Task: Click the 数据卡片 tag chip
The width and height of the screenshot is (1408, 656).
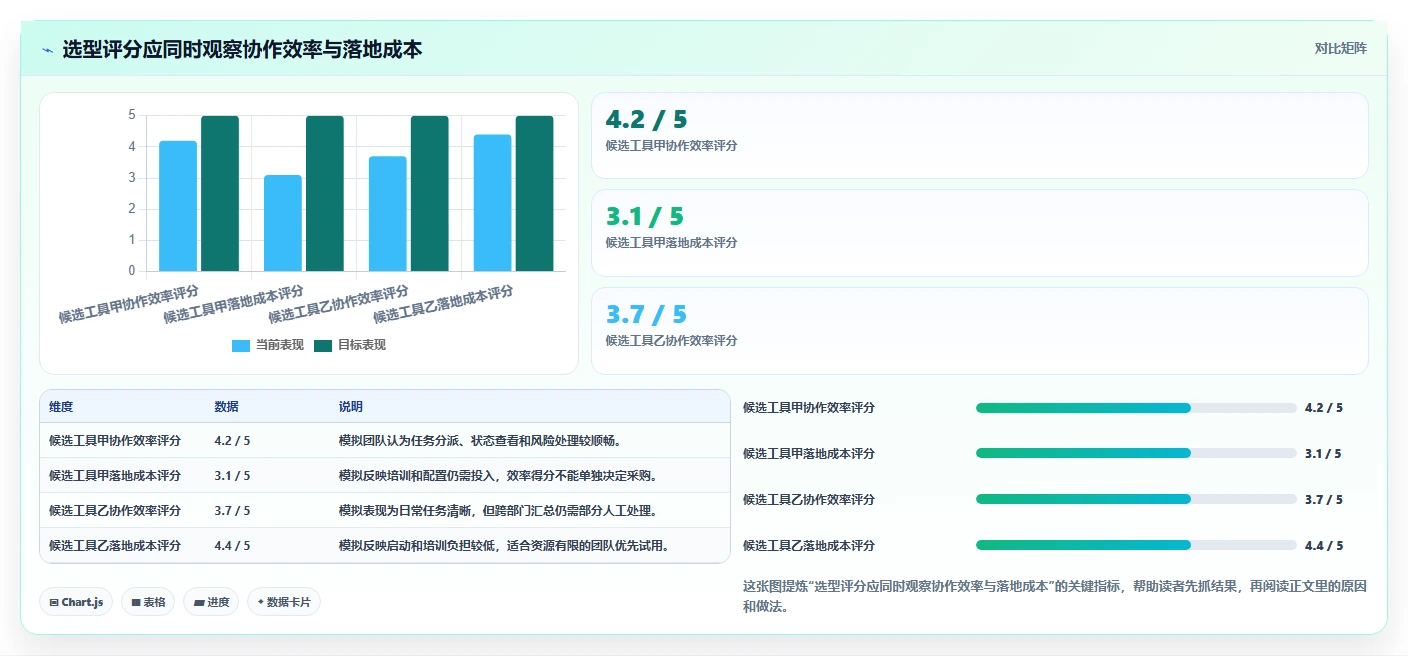Action: 284,602
